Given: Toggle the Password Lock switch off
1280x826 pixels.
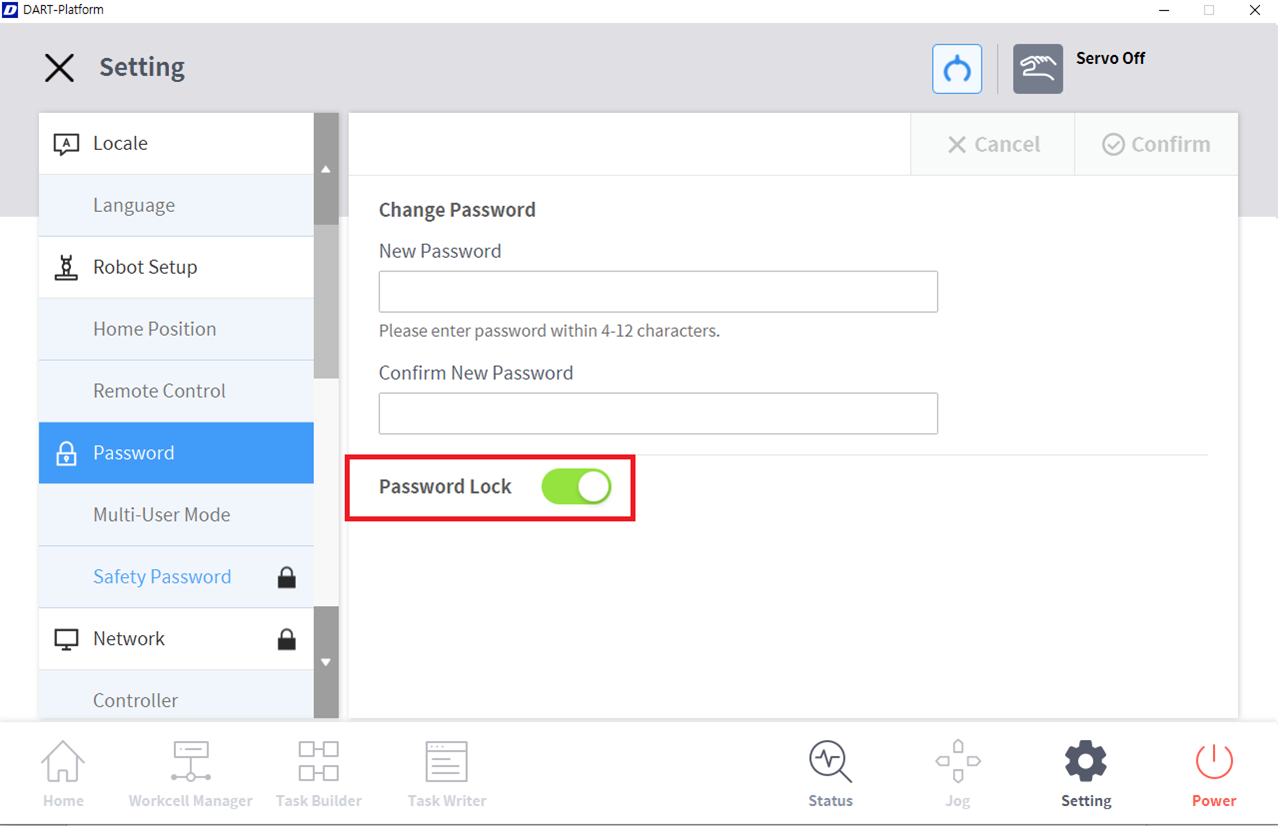Looking at the screenshot, I should (x=576, y=487).
